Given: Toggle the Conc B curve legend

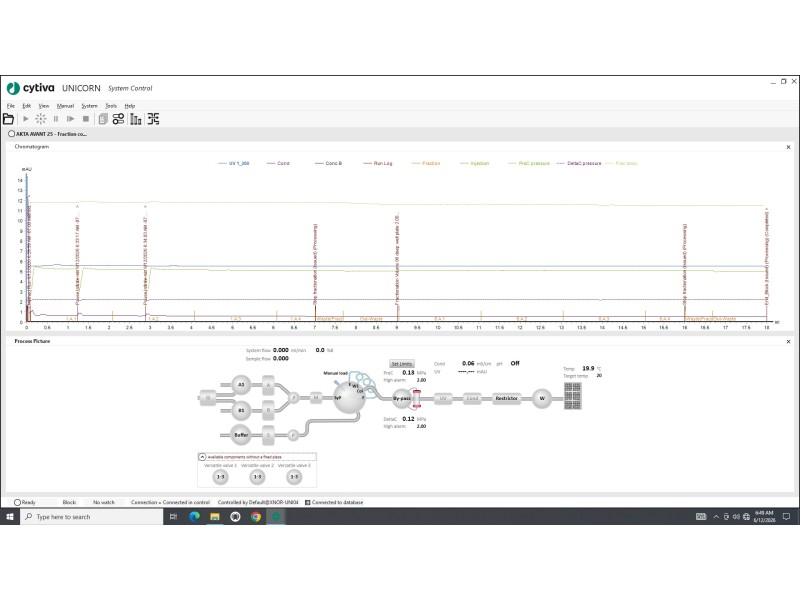Looking at the screenshot, I should pos(328,163).
